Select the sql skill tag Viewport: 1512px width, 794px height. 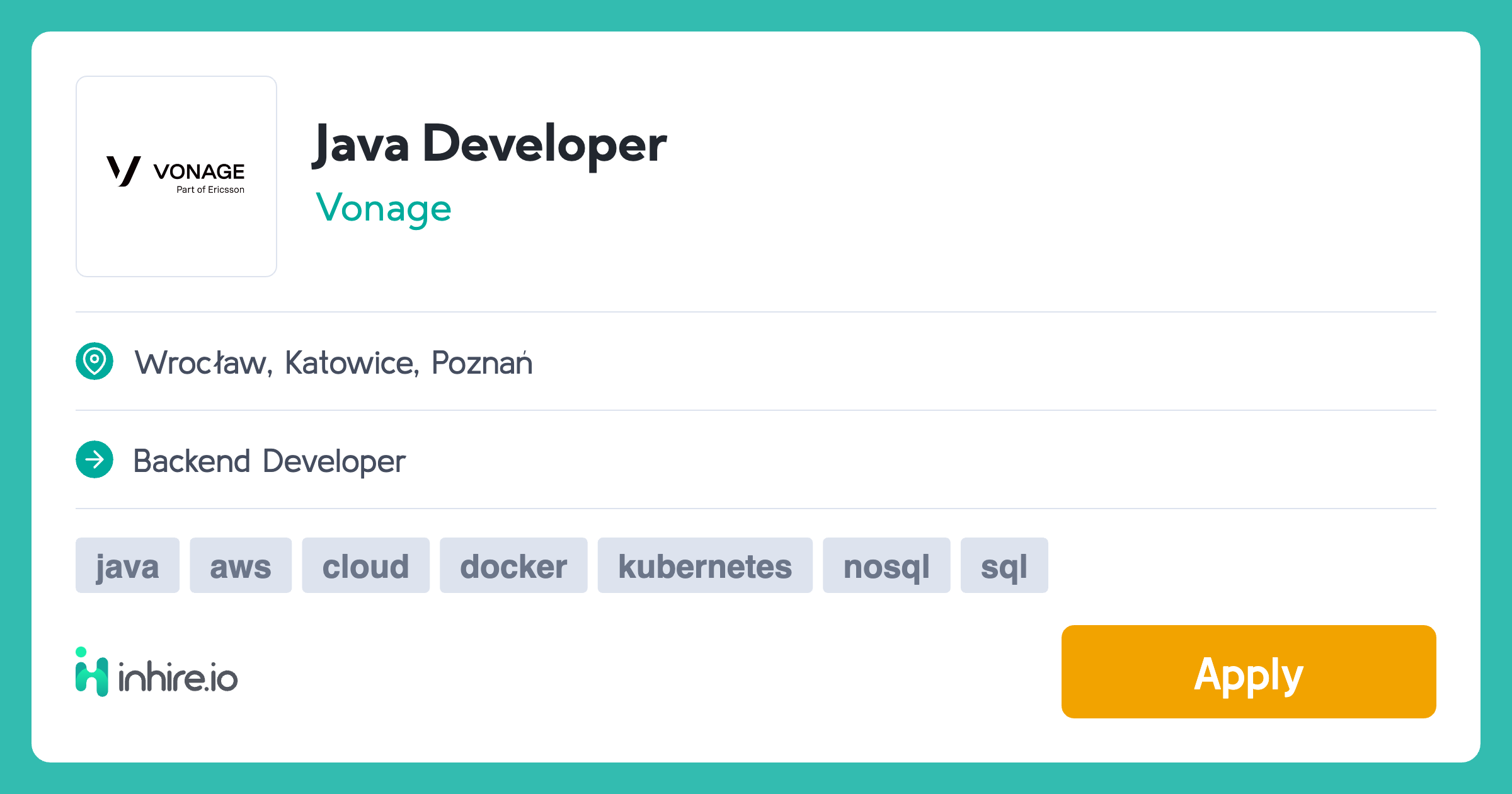(1004, 565)
